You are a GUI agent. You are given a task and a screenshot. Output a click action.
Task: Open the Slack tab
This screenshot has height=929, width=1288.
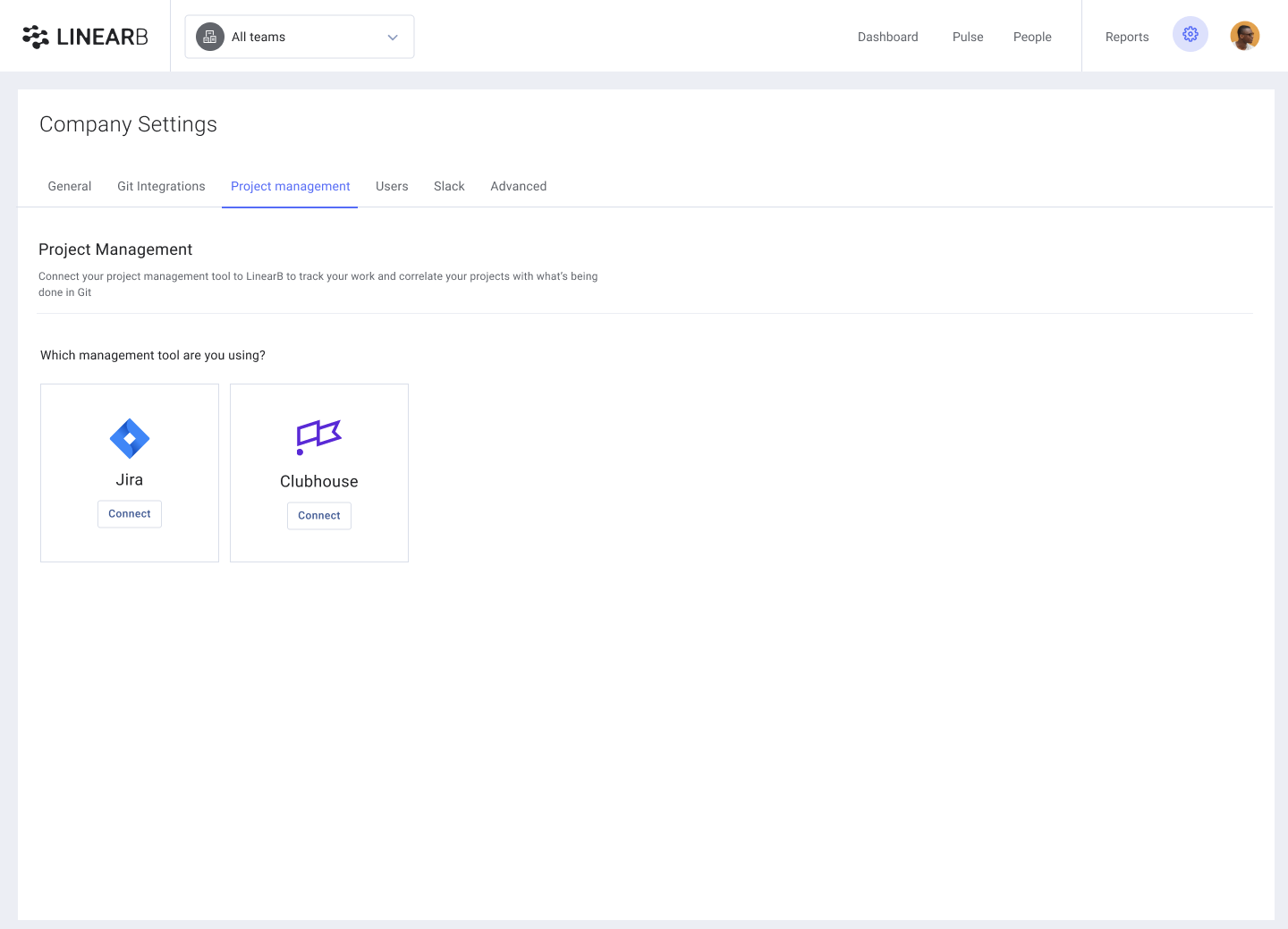(449, 186)
